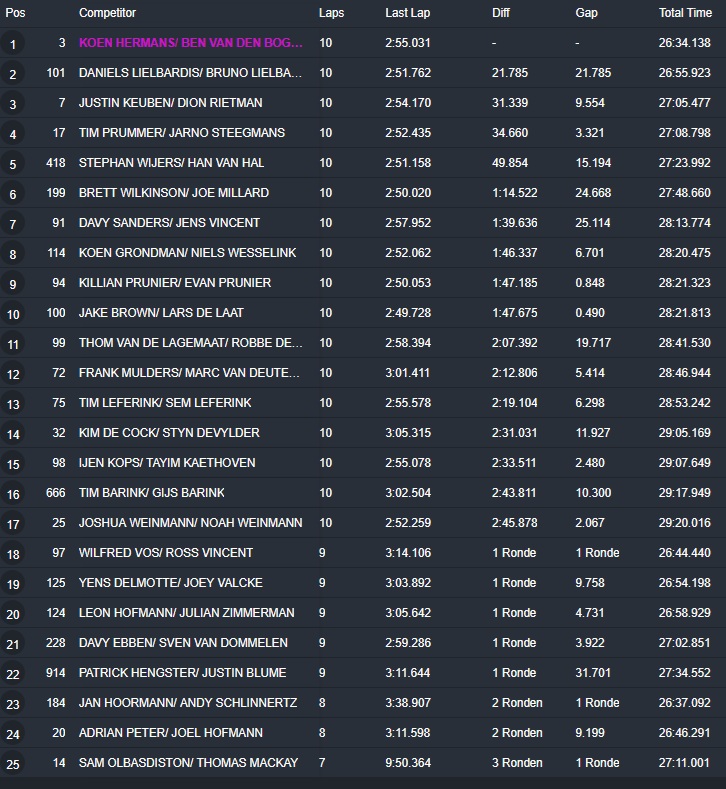
Task: Open highlighted Koen Hermans competitor entry
Action: [190, 43]
